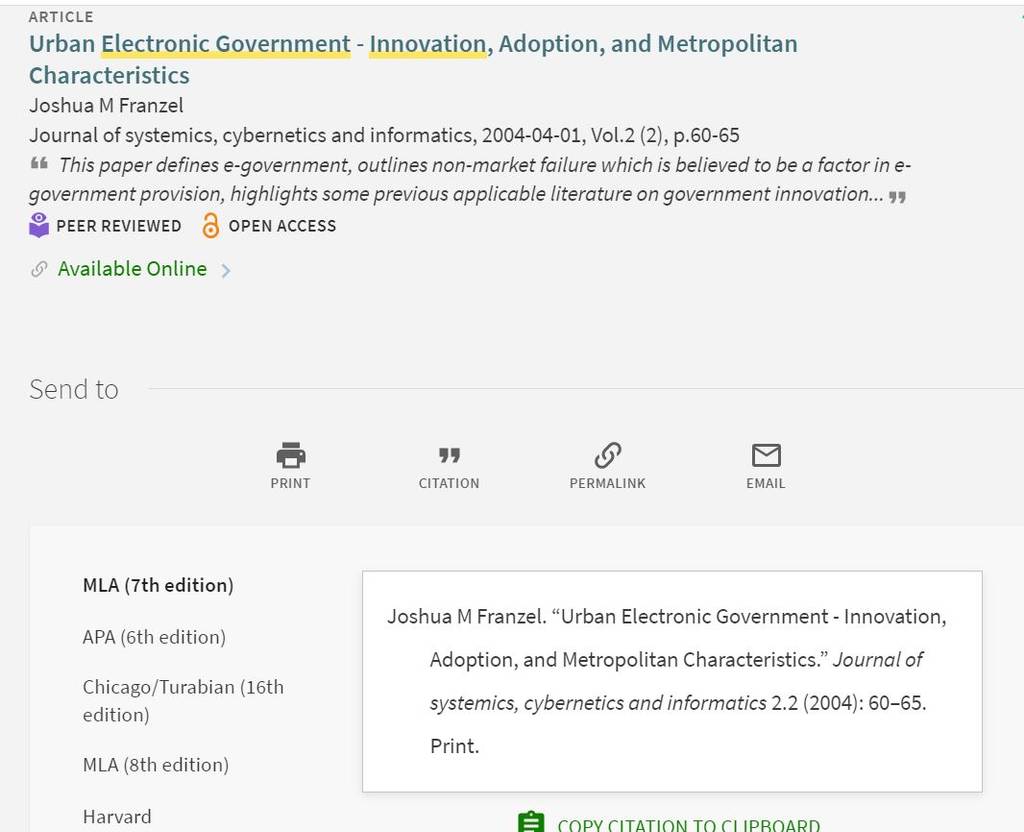
Task: Choose Chicago/Turabian (16th edition) style
Action: (x=183, y=701)
